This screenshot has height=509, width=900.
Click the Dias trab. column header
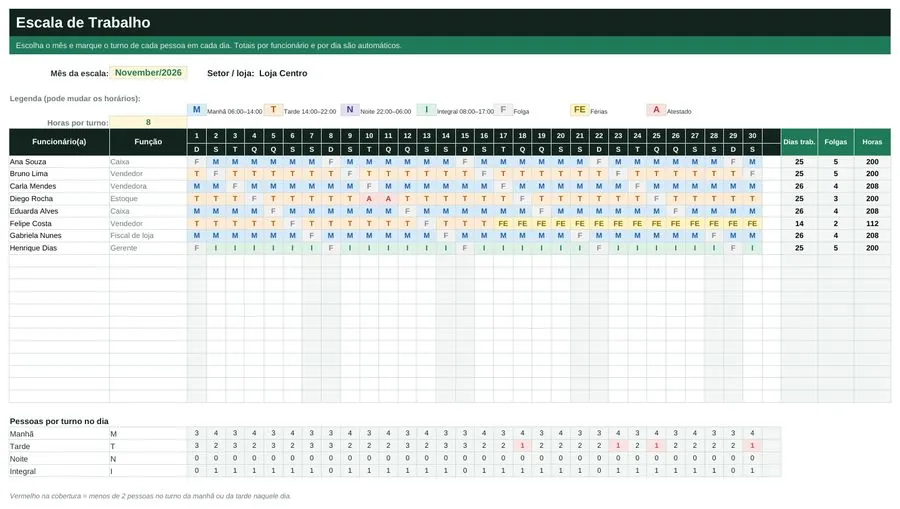point(799,142)
